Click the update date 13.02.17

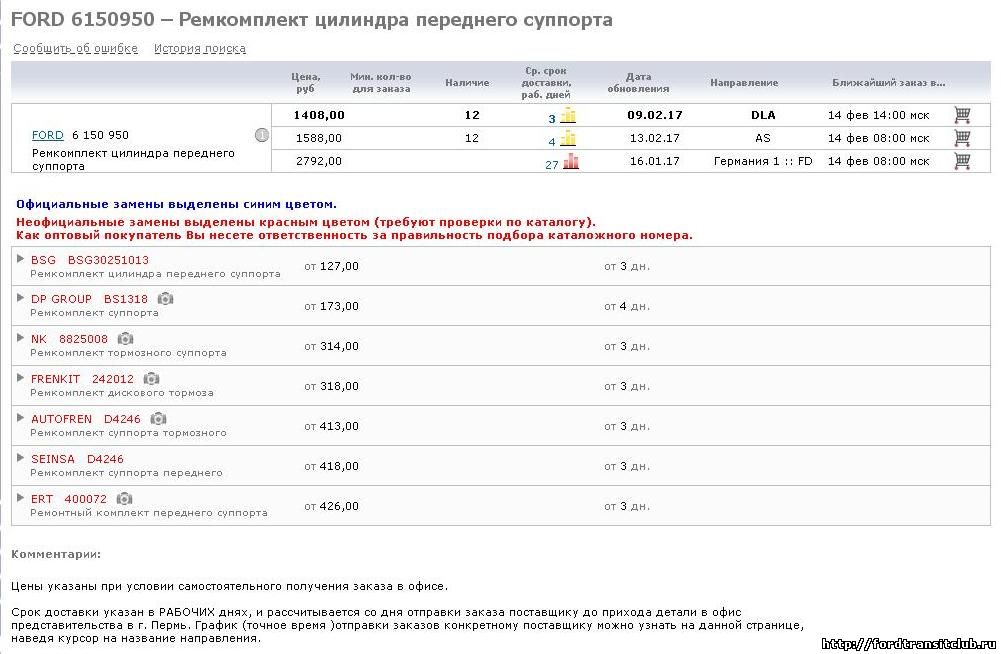coord(655,138)
